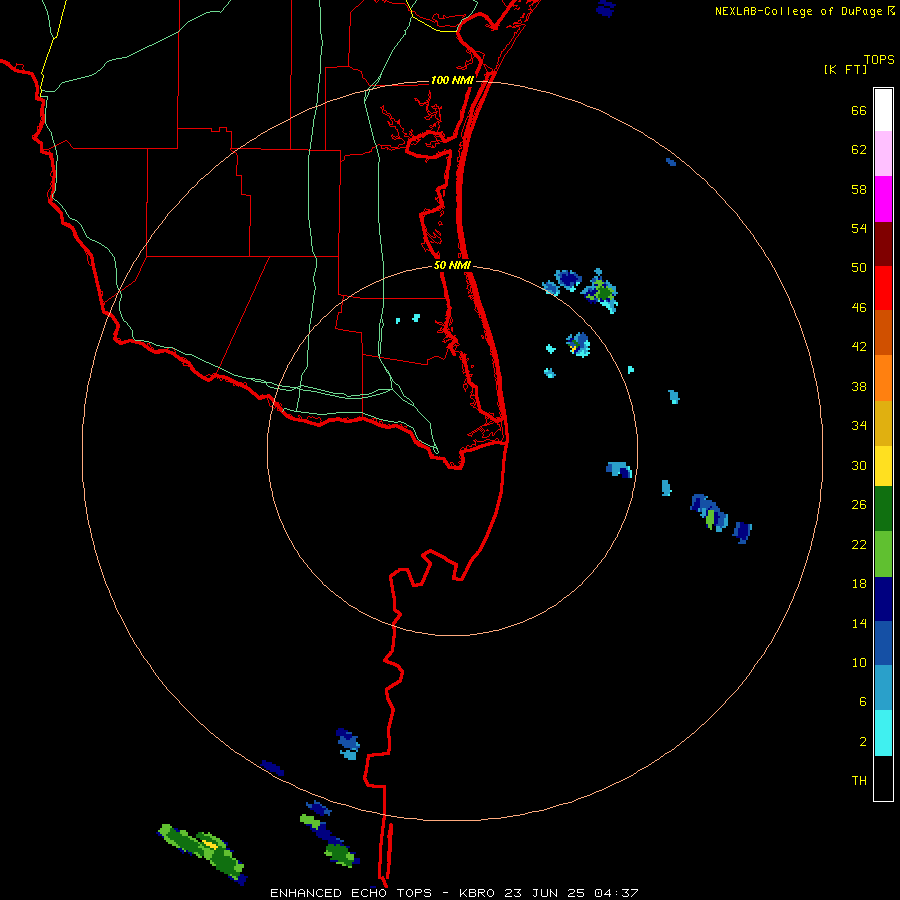This screenshot has height=900, width=900.
Task: Click the legend value 62
Action: pos(859,150)
